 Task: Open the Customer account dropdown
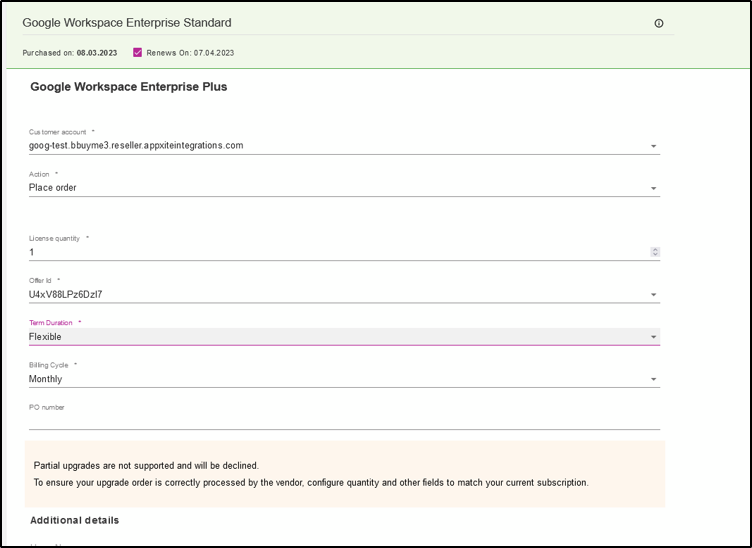pos(344,146)
